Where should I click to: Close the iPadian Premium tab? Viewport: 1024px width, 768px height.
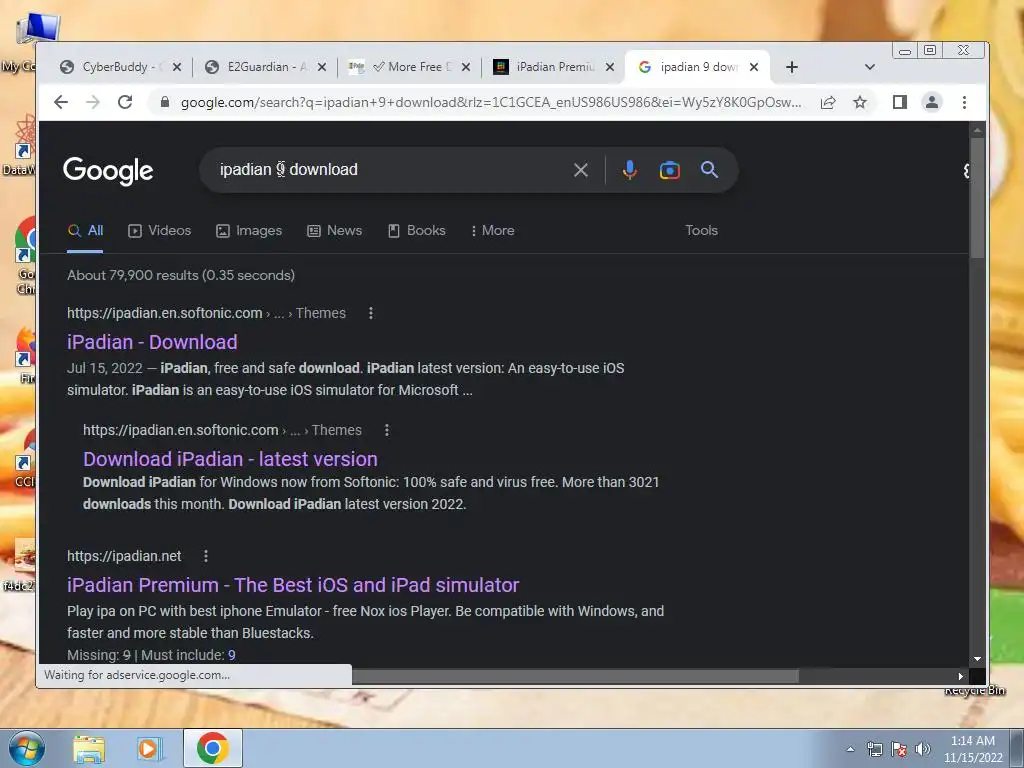tap(609, 67)
